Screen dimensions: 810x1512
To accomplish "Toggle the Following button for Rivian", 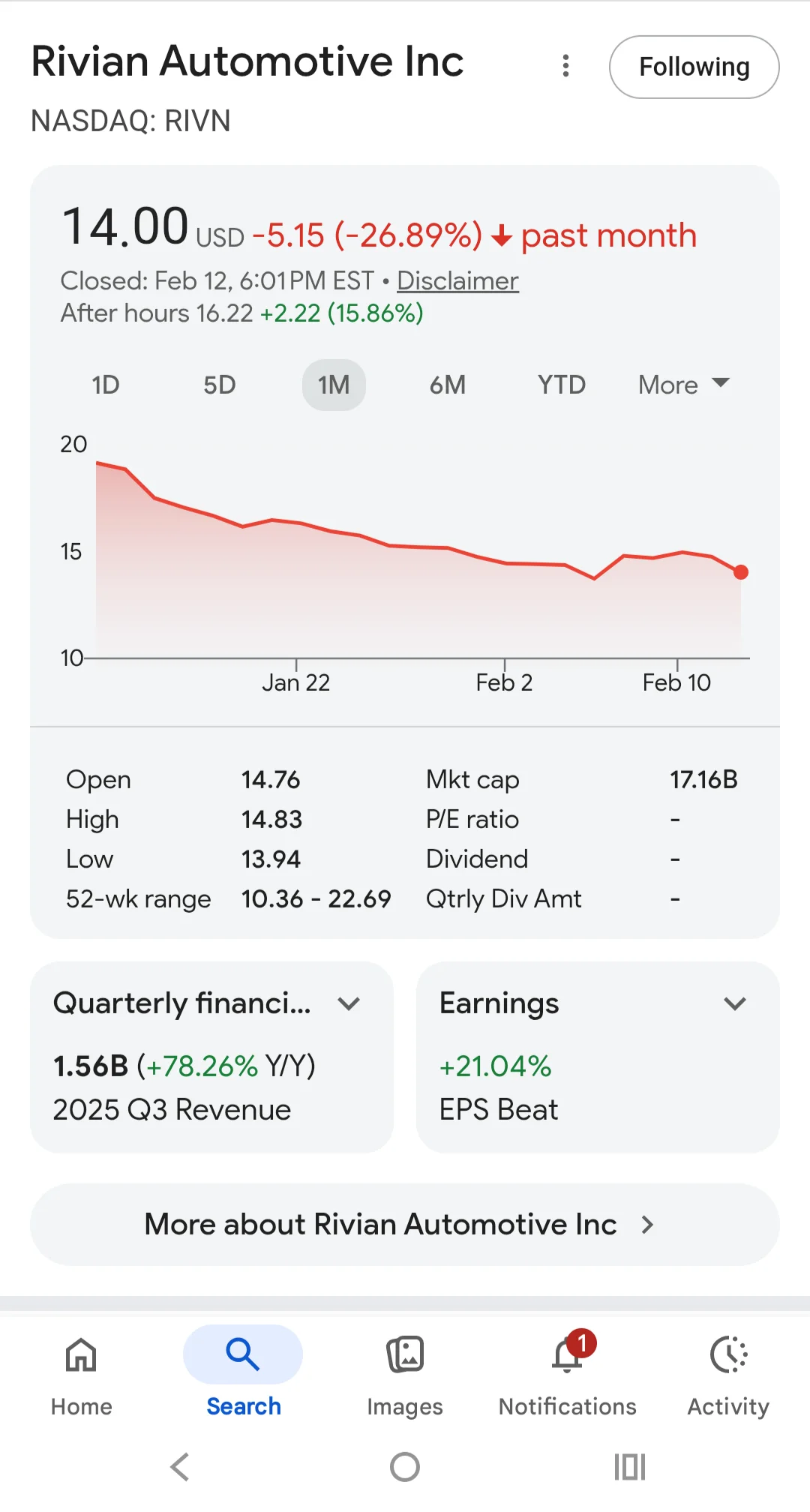I will 694,67.
